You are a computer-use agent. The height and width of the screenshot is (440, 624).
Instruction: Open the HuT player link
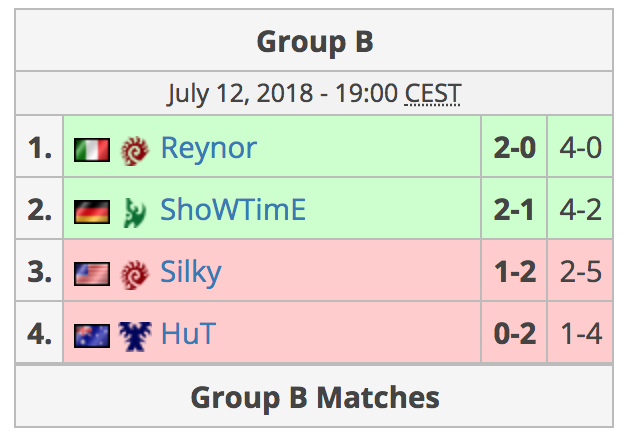pyautogui.click(x=189, y=333)
